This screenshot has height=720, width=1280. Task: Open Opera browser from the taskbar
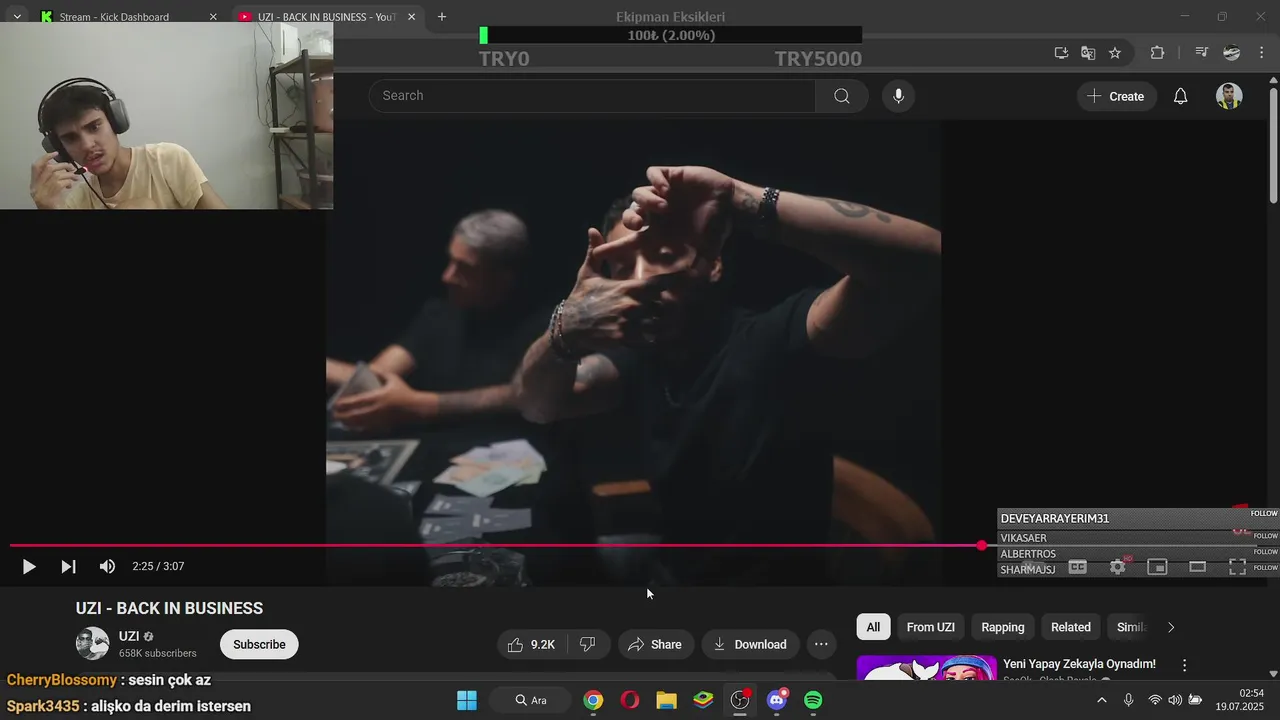(630, 700)
